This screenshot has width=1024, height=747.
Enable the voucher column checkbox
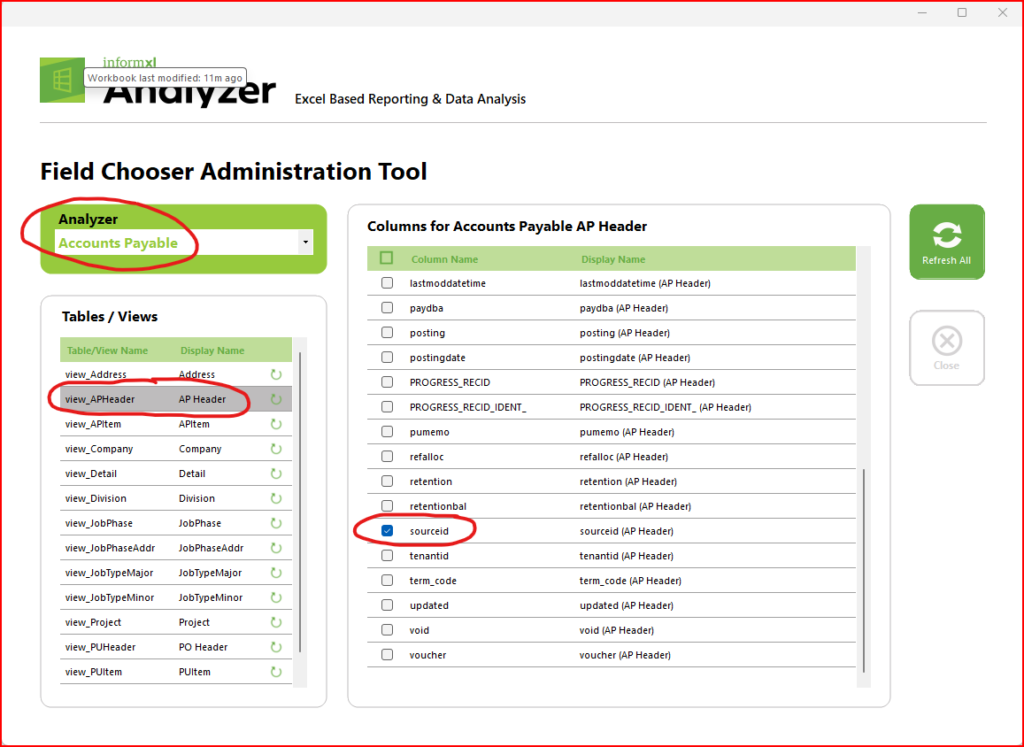coord(387,655)
